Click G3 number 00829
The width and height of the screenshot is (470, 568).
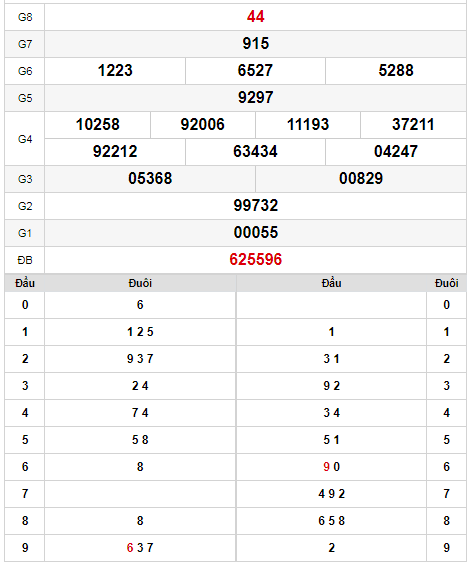(x=361, y=179)
